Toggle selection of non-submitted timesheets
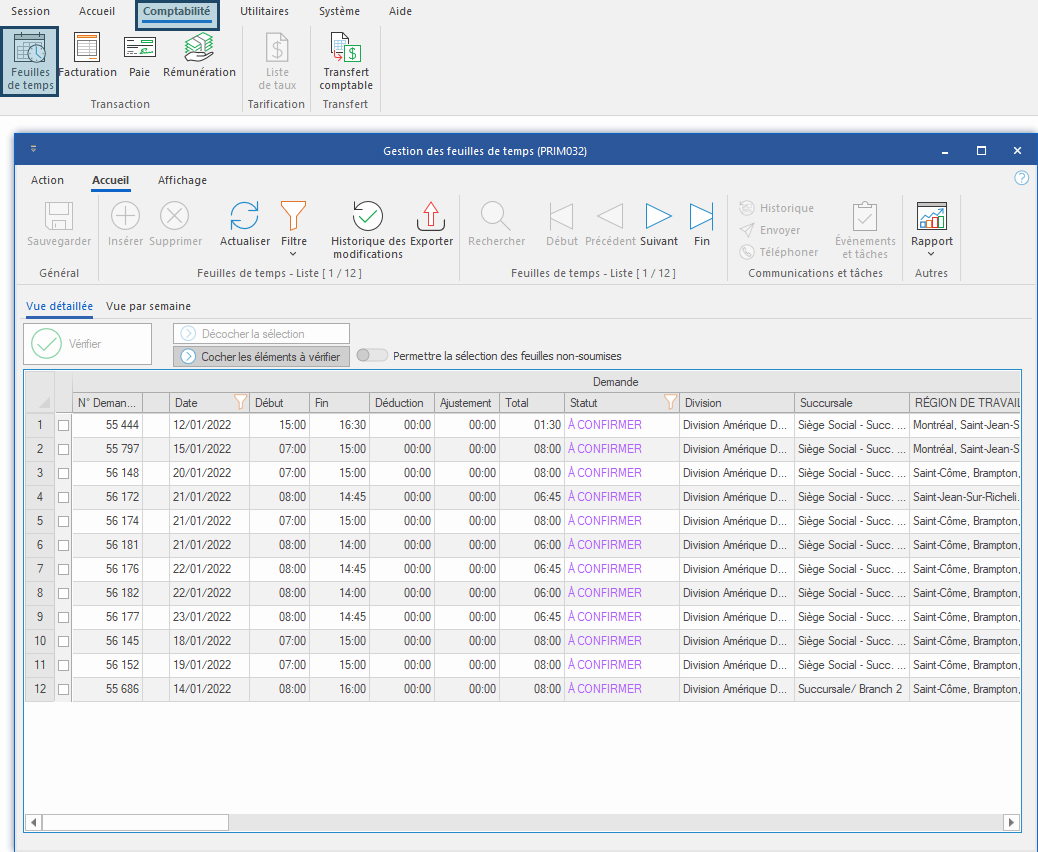The width and height of the screenshot is (1038, 852). [372, 355]
